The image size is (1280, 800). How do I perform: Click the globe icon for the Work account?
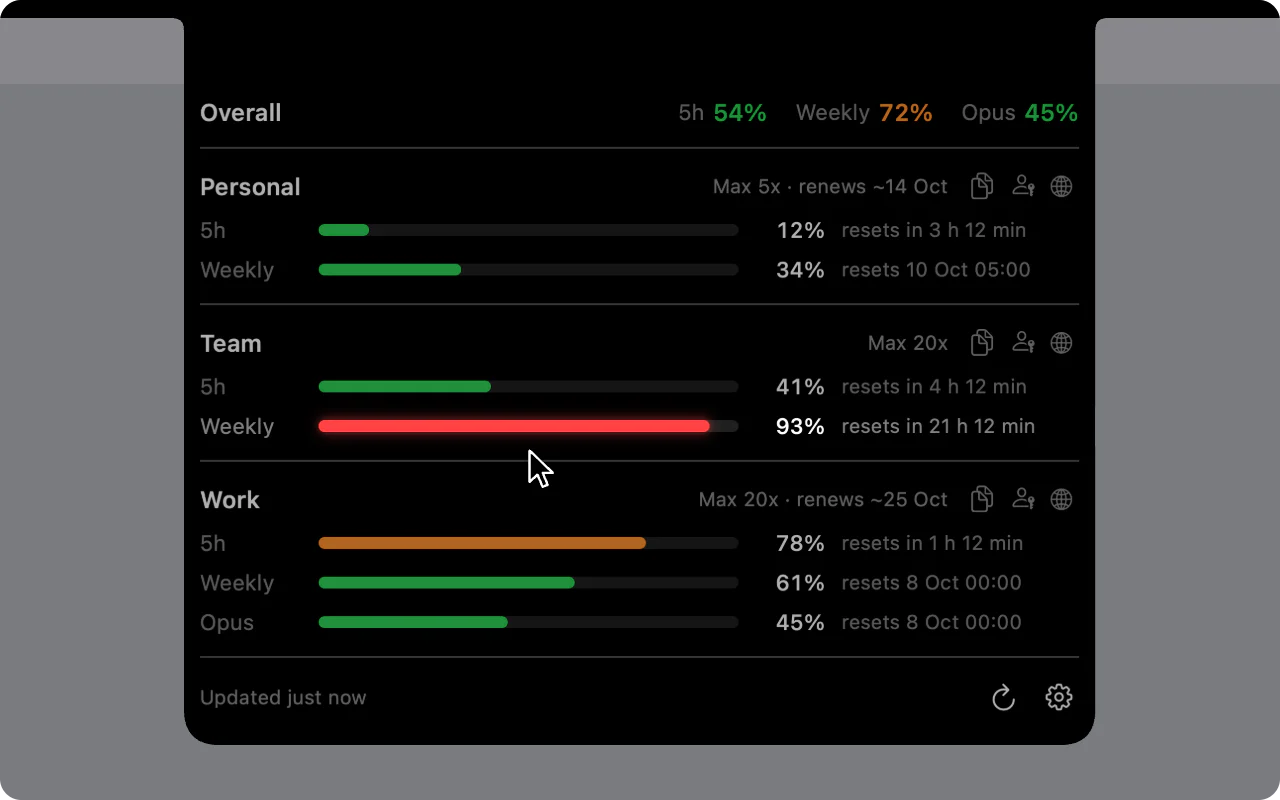tap(1062, 499)
